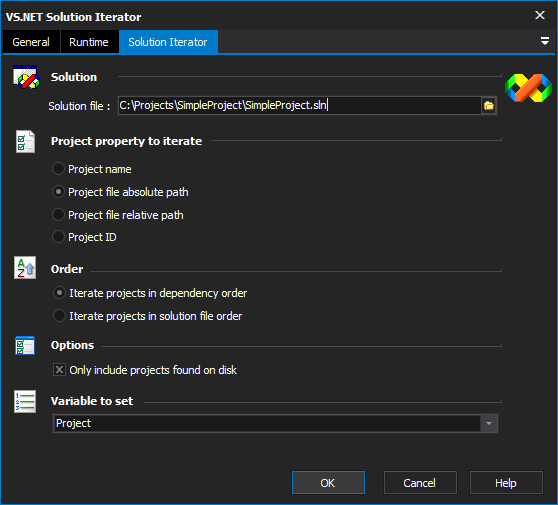This screenshot has height=505, width=558.
Task: Click the Variable to set heading
Action: (x=92, y=401)
